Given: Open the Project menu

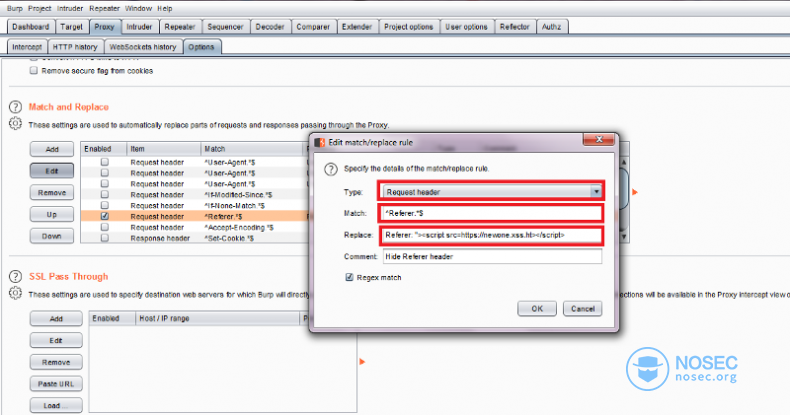Looking at the screenshot, I should click(40, 9).
